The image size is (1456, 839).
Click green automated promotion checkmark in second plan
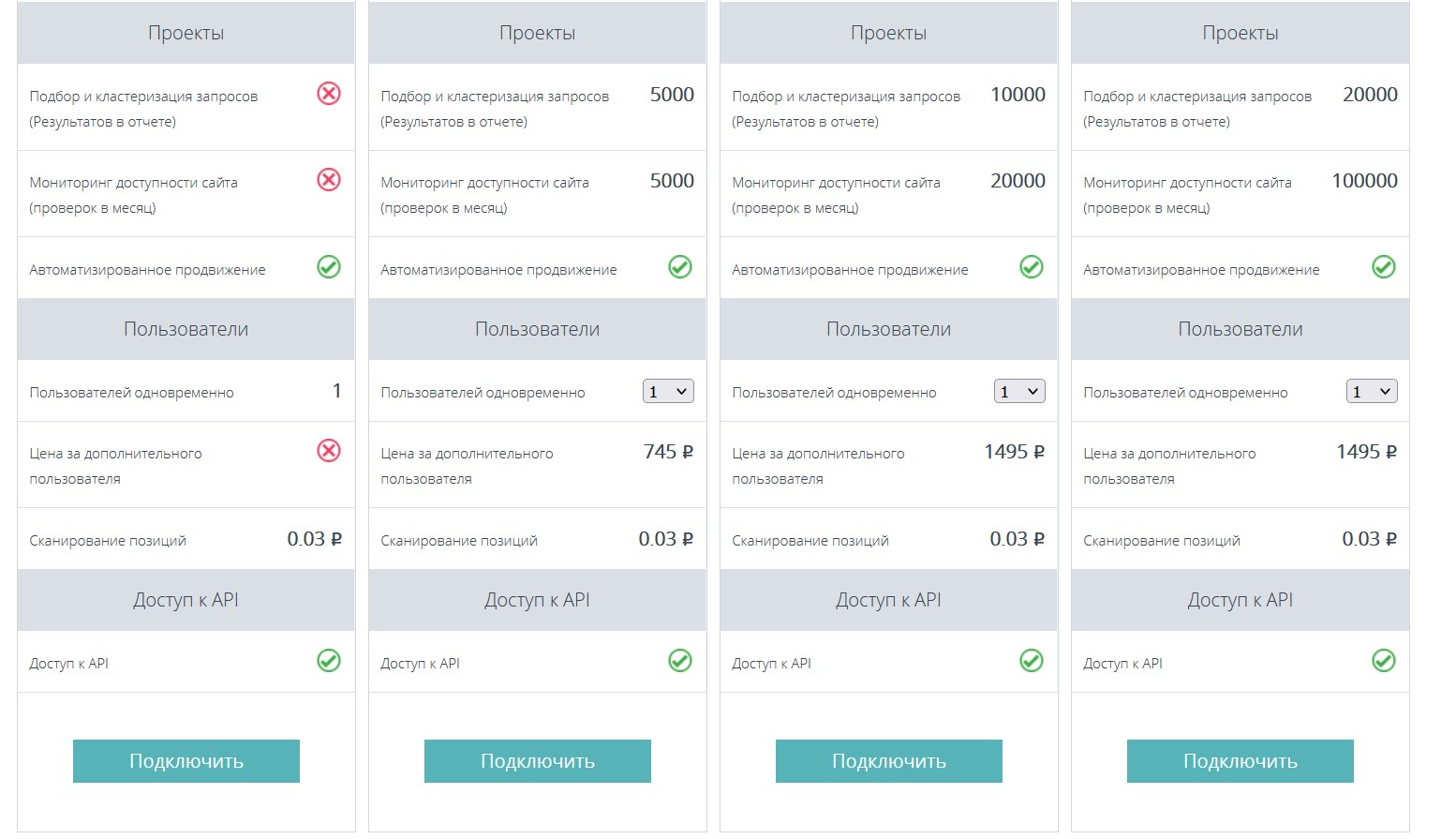click(x=680, y=267)
